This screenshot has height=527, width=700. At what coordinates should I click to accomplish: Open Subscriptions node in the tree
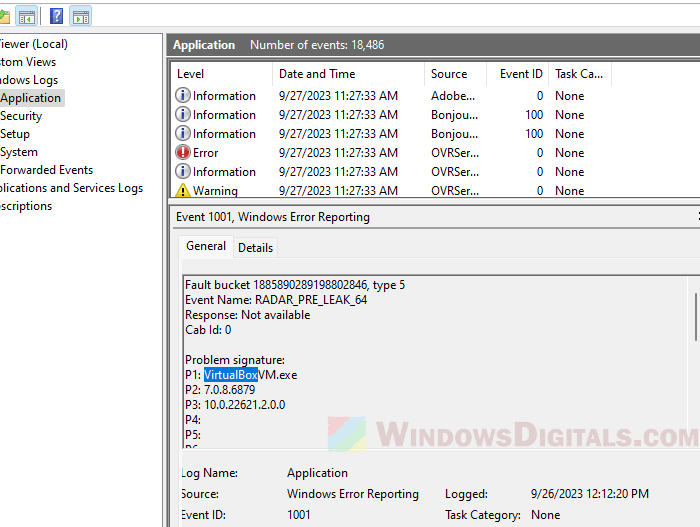pos(26,206)
